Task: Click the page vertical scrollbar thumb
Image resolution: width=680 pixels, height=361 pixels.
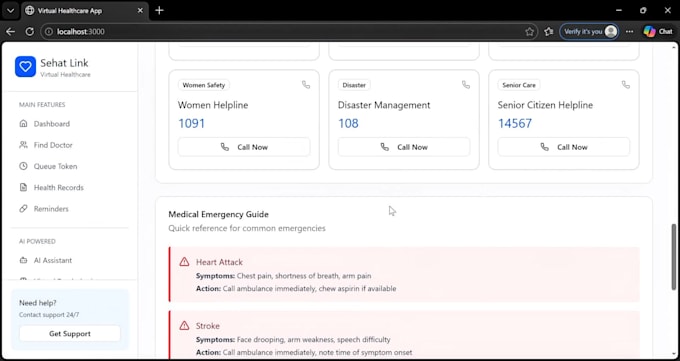Action: (x=673, y=257)
